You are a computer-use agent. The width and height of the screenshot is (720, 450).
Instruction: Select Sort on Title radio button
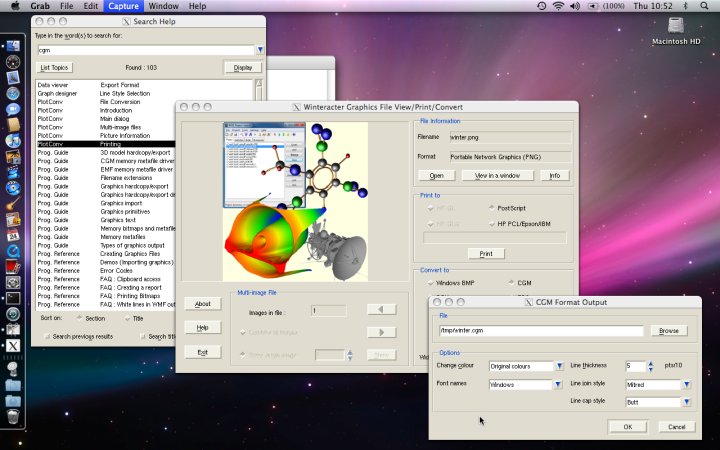coord(128,319)
